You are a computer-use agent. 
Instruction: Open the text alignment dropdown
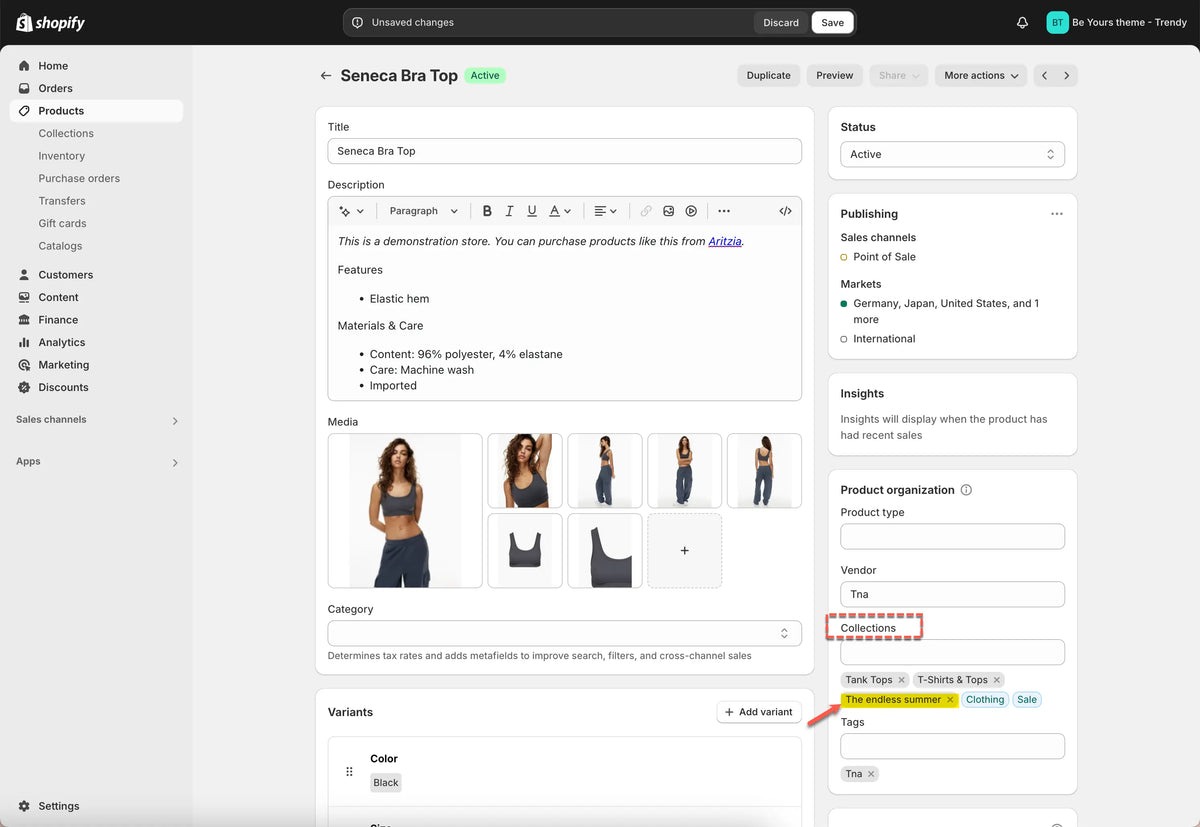click(605, 211)
